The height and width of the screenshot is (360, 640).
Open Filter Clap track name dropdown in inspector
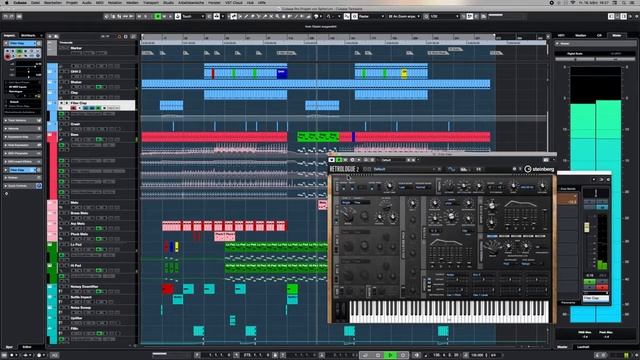(22, 43)
